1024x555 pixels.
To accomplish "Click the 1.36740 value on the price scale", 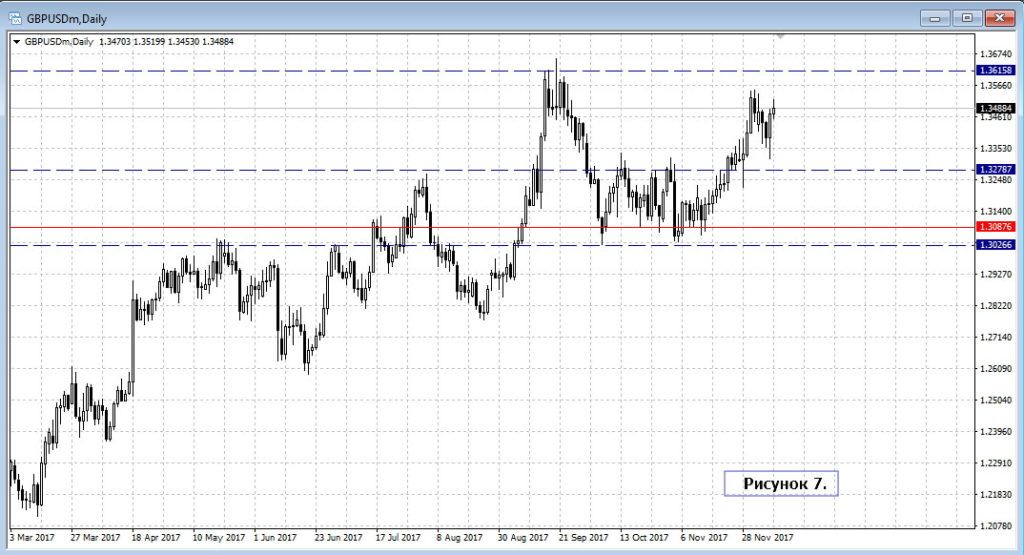I will coord(997,54).
